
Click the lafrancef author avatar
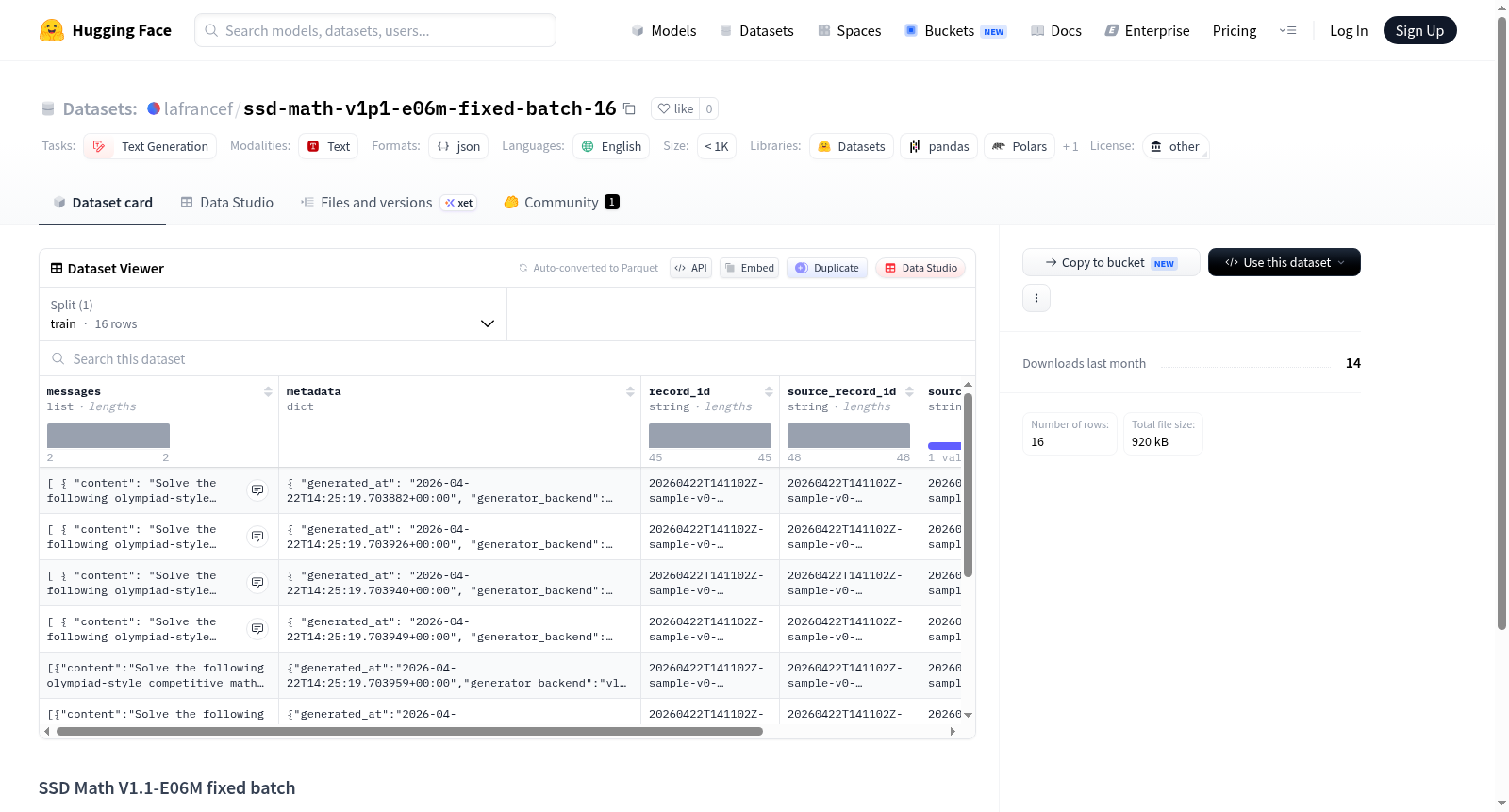click(154, 108)
